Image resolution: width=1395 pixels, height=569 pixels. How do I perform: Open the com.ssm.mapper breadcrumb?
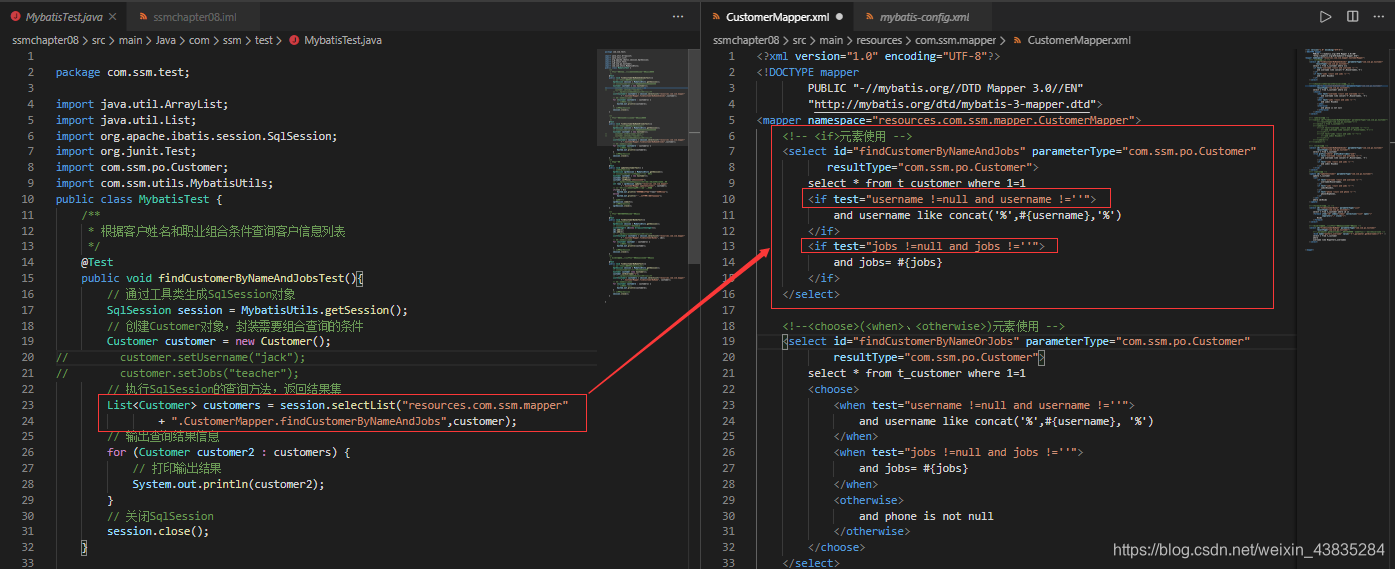point(956,40)
